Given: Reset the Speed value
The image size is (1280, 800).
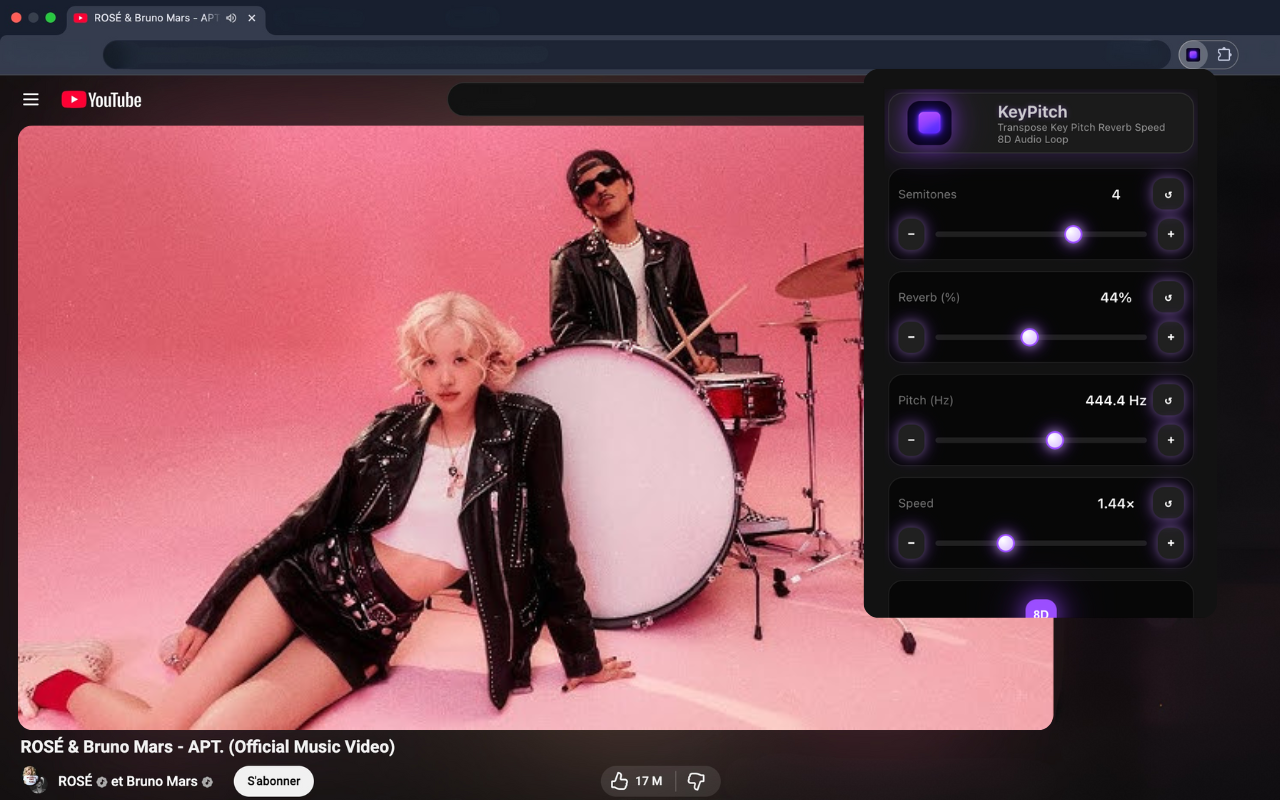Looking at the screenshot, I should coord(1168,503).
